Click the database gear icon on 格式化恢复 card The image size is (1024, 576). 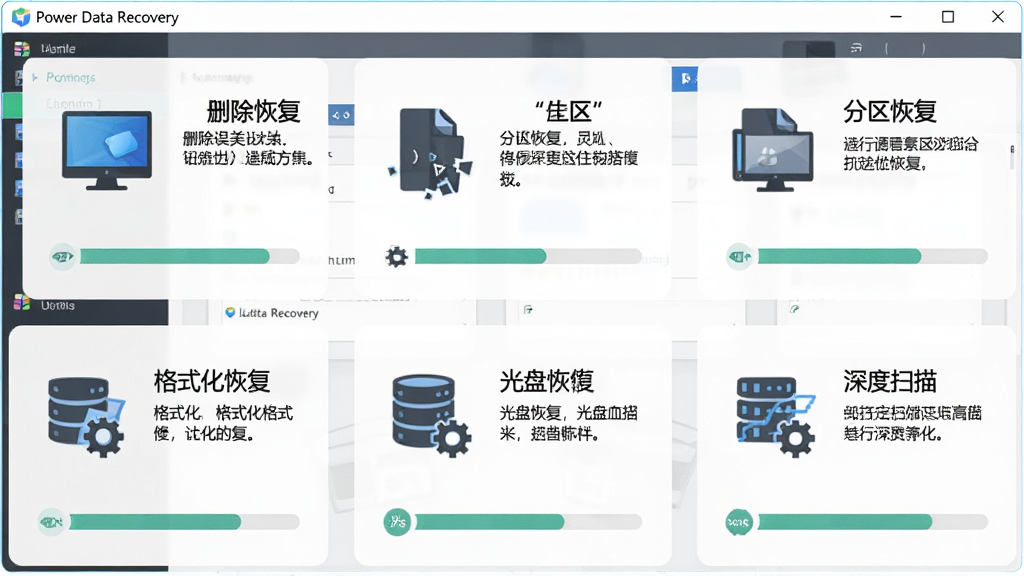[x=86, y=417]
